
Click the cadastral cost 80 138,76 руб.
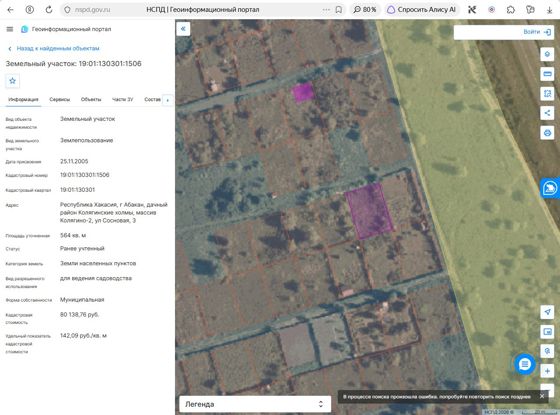tap(79, 314)
